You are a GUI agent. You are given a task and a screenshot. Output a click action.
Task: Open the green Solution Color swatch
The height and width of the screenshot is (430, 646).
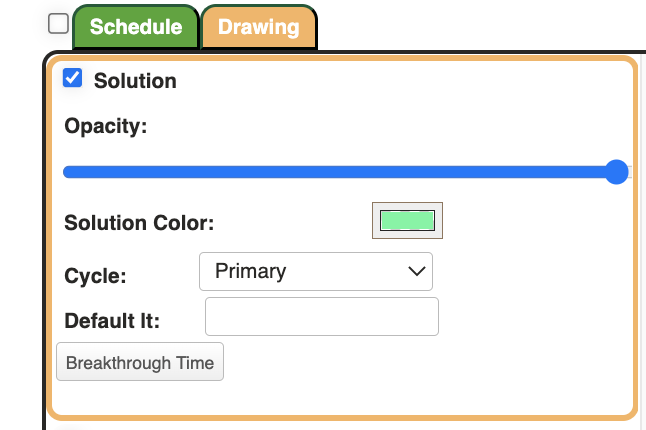pos(407,221)
